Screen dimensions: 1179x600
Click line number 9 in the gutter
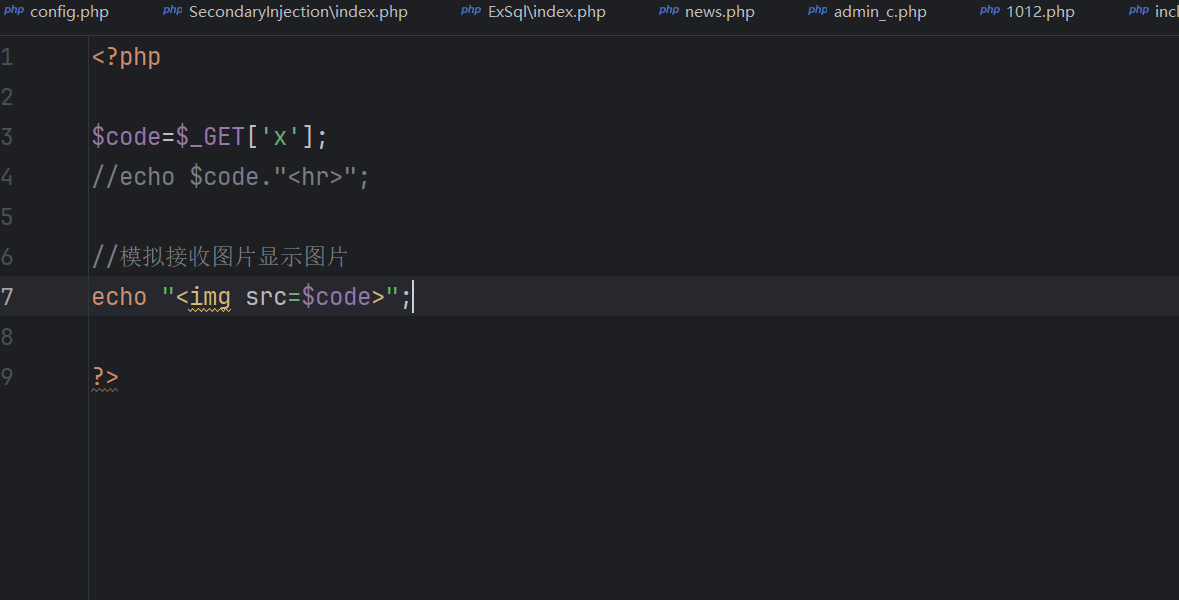tap(7, 376)
